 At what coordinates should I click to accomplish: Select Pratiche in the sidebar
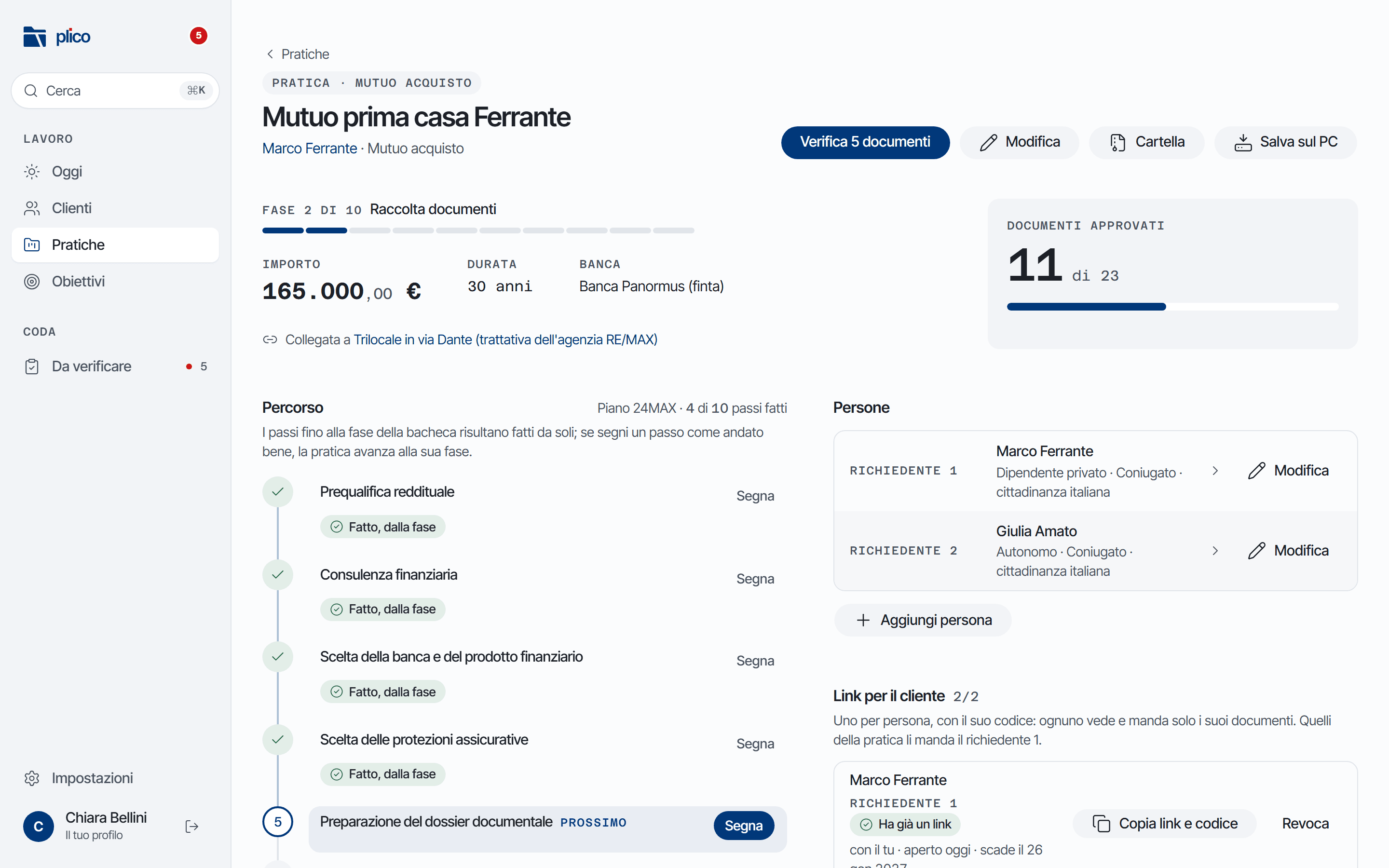115,245
